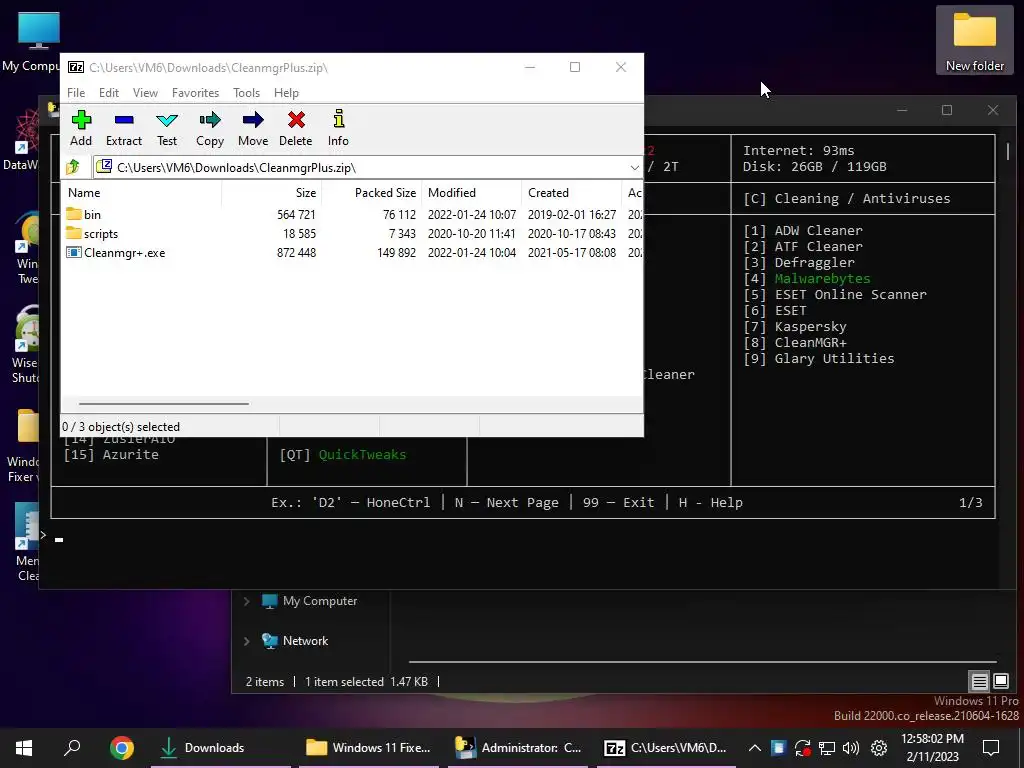Switch Explorer to large icons view
The image size is (1024, 768).
pyautogui.click(x=1000, y=682)
